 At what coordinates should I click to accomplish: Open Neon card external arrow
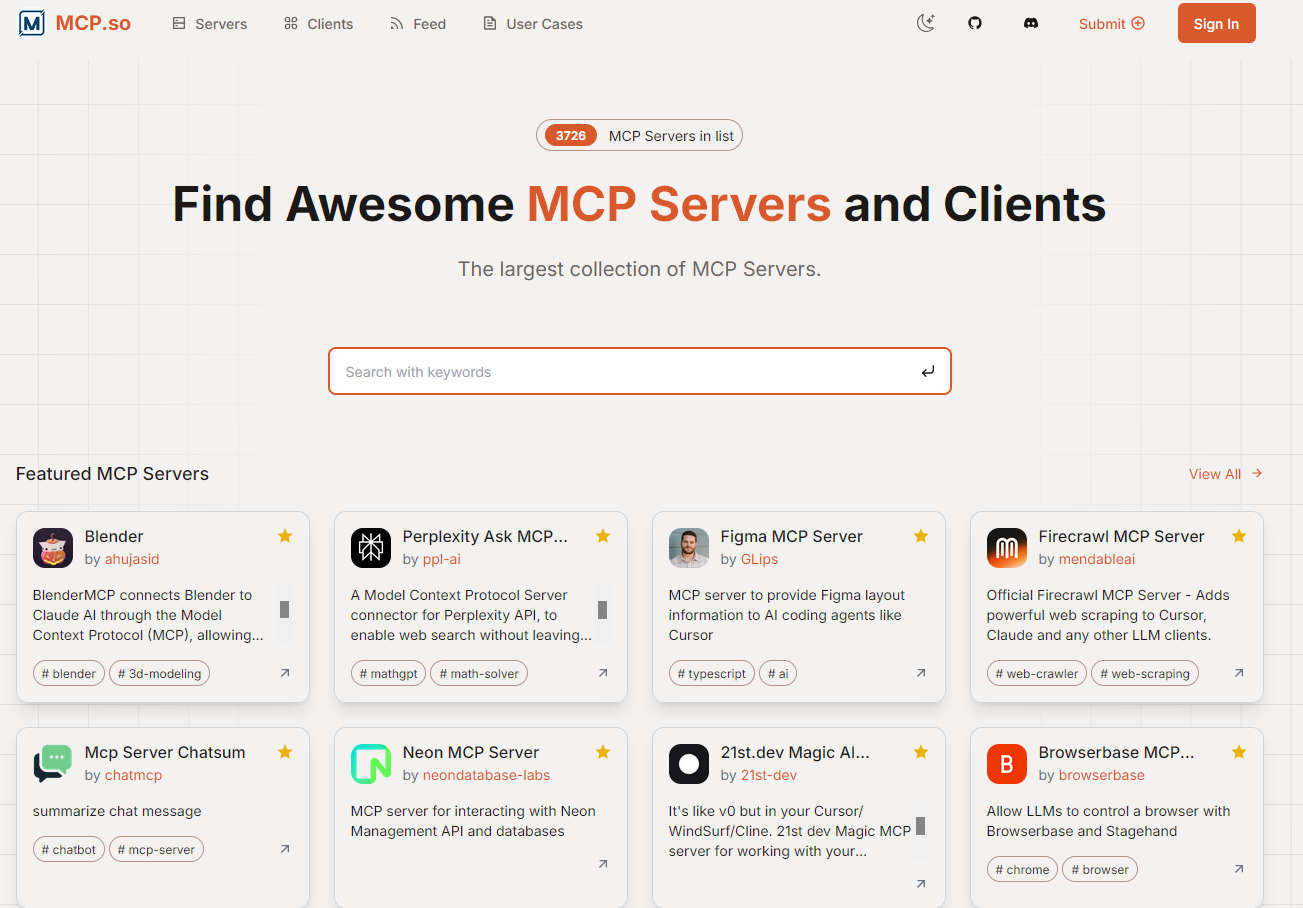pos(603,864)
